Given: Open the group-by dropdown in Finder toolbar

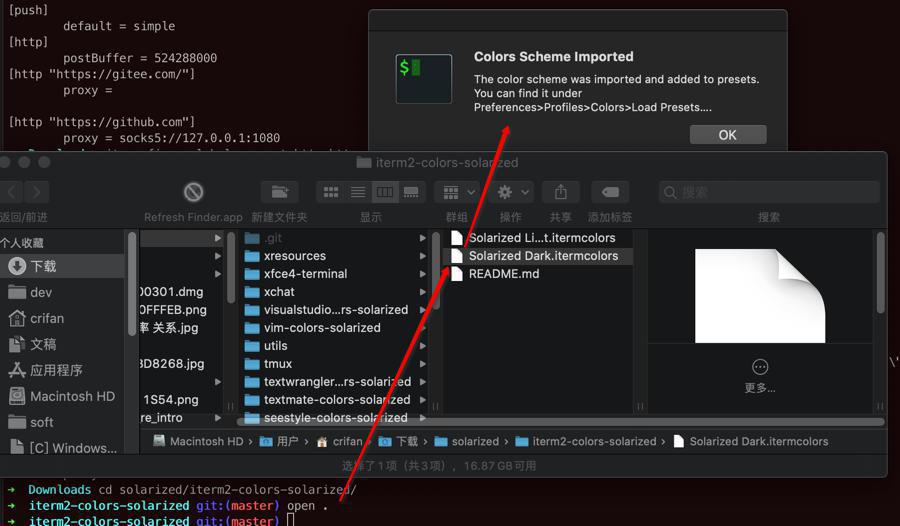Looking at the screenshot, I should pos(456,192).
